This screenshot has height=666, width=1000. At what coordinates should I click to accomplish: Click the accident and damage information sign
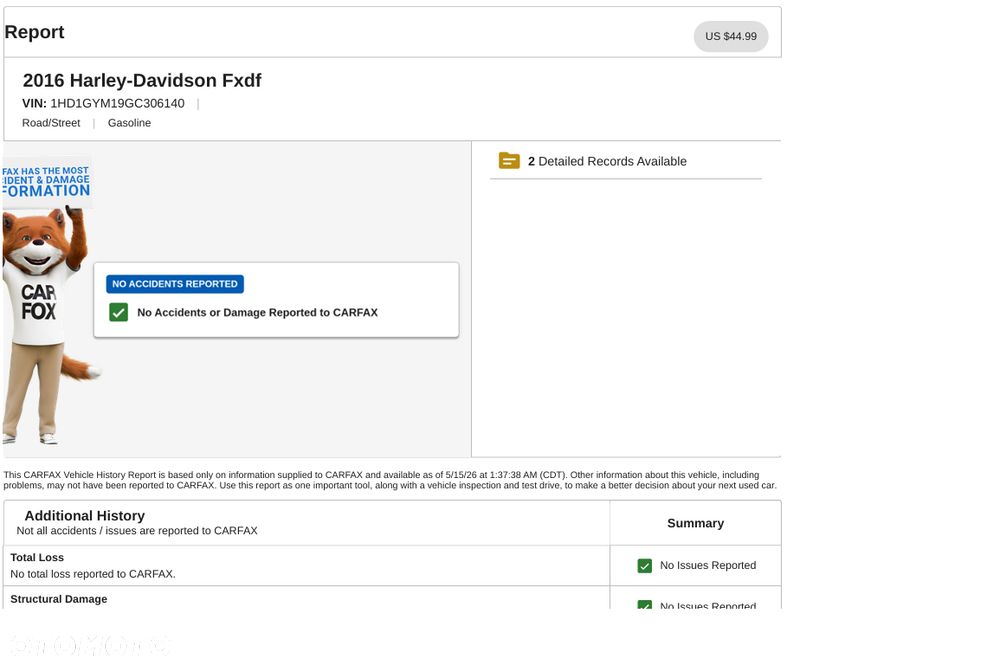[47, 182]
